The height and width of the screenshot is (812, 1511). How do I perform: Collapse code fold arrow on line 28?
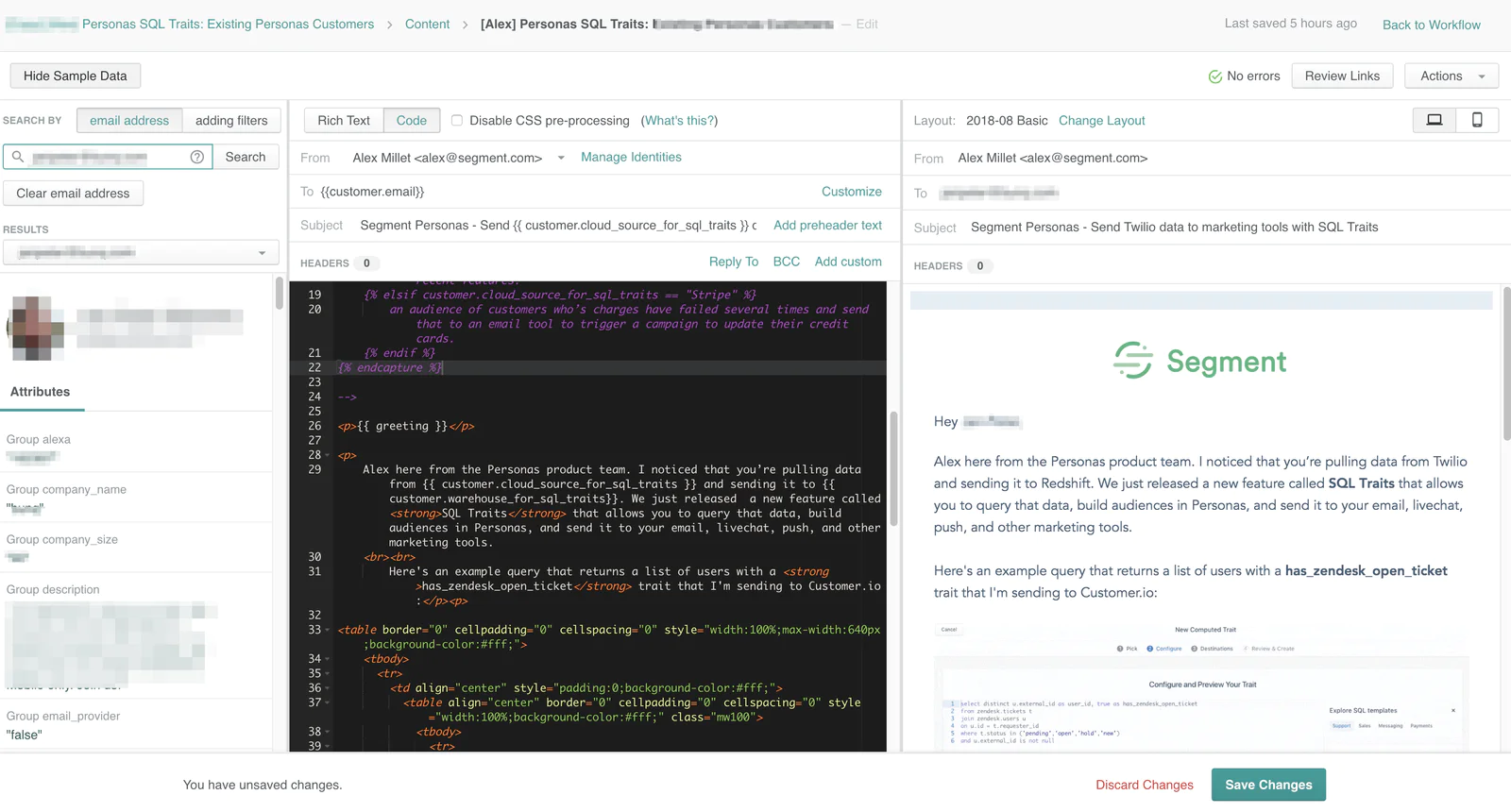[328, 455]
